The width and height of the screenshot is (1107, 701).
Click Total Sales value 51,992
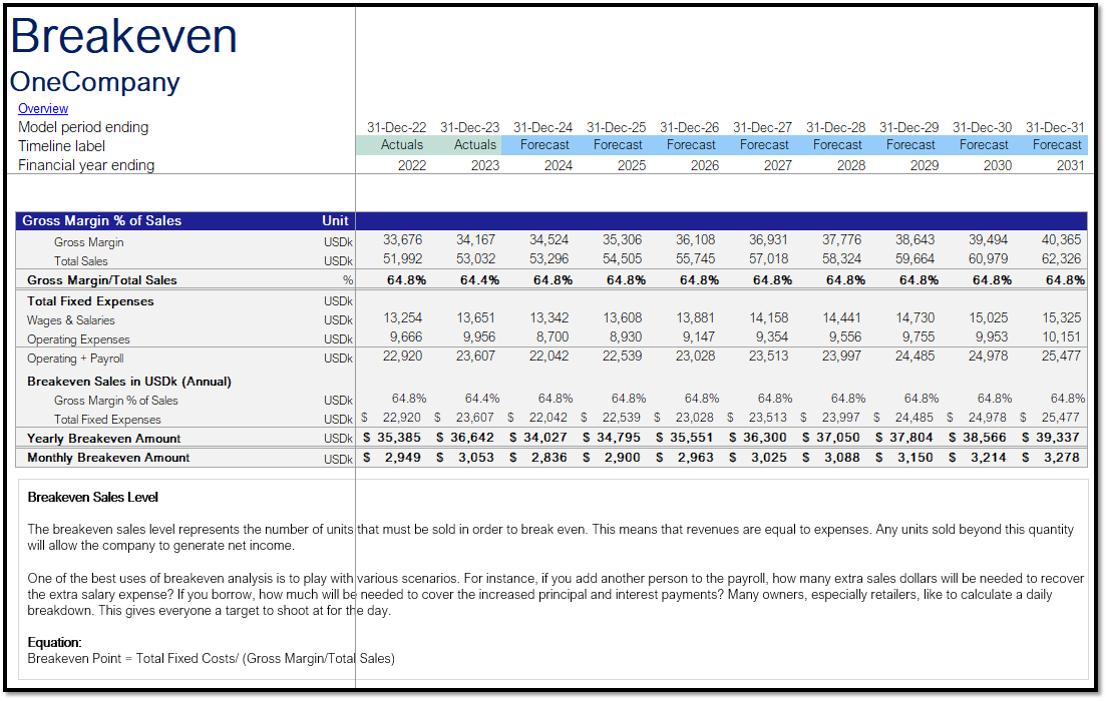[402, 259]
